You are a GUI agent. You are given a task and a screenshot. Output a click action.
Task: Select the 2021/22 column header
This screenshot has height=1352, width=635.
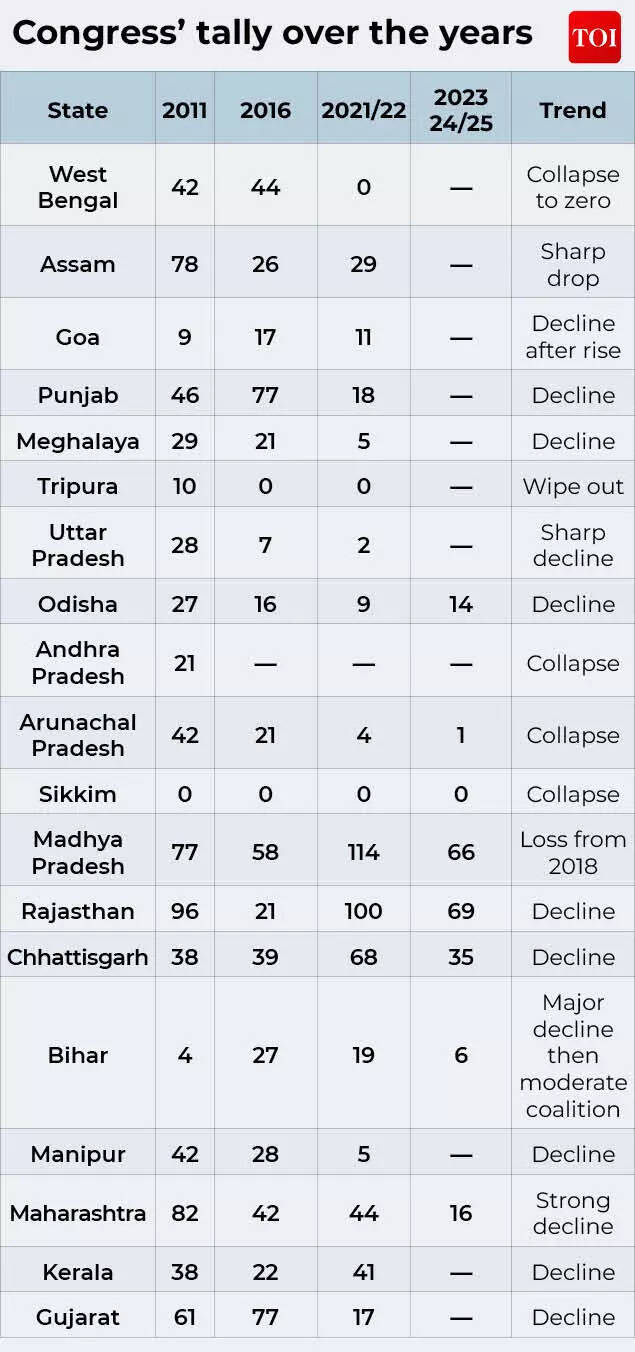click(x=364, y=110)
